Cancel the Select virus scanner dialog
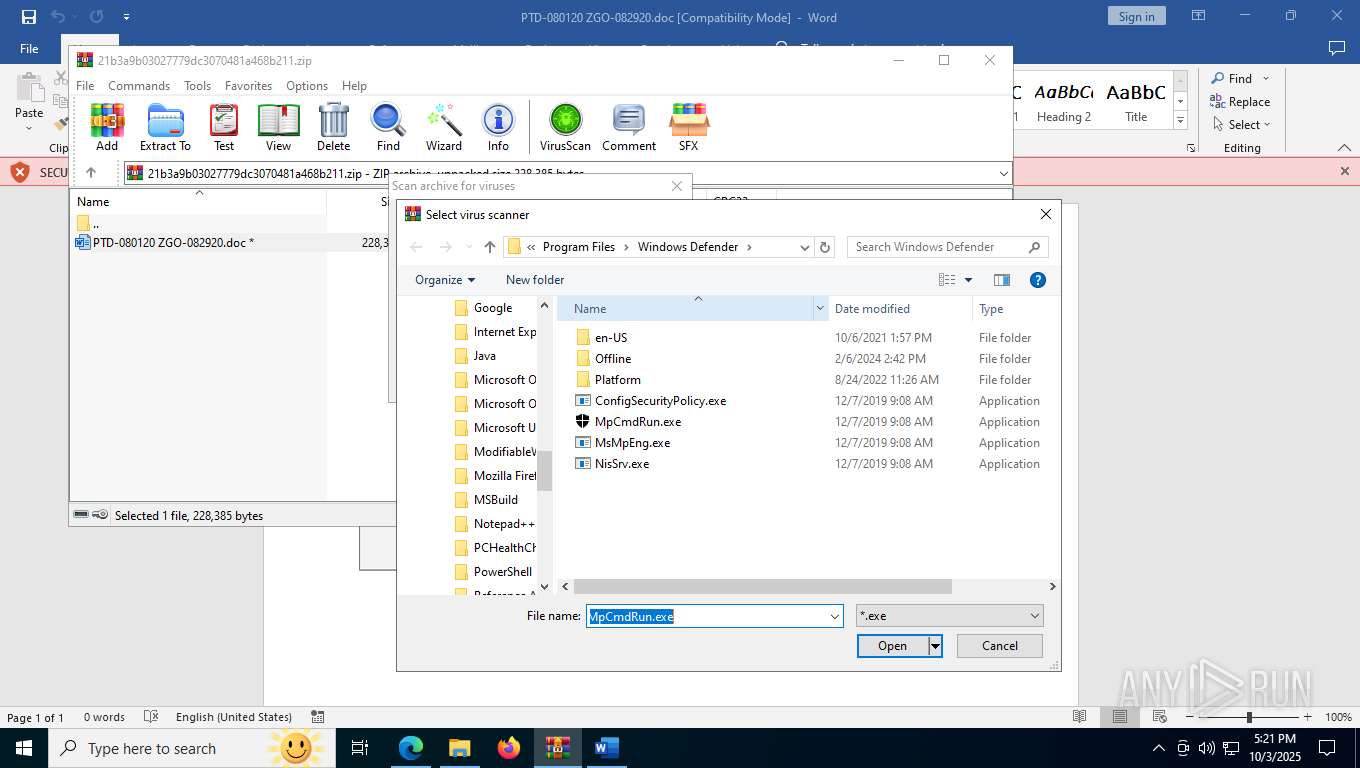The width and height of the screenshot is (1360, 768). 1000,646
